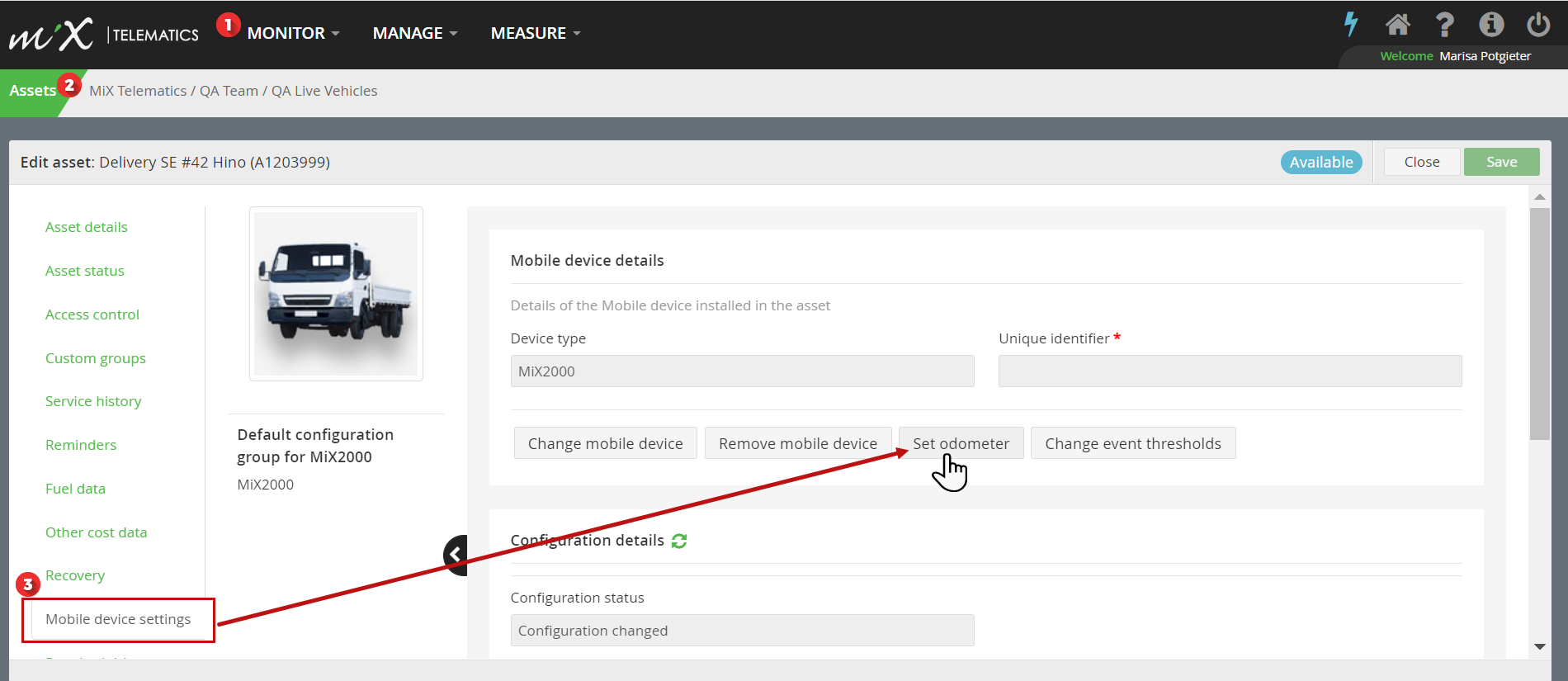
Task: Click the Mobile device details heading
Action: click(588, 261)
